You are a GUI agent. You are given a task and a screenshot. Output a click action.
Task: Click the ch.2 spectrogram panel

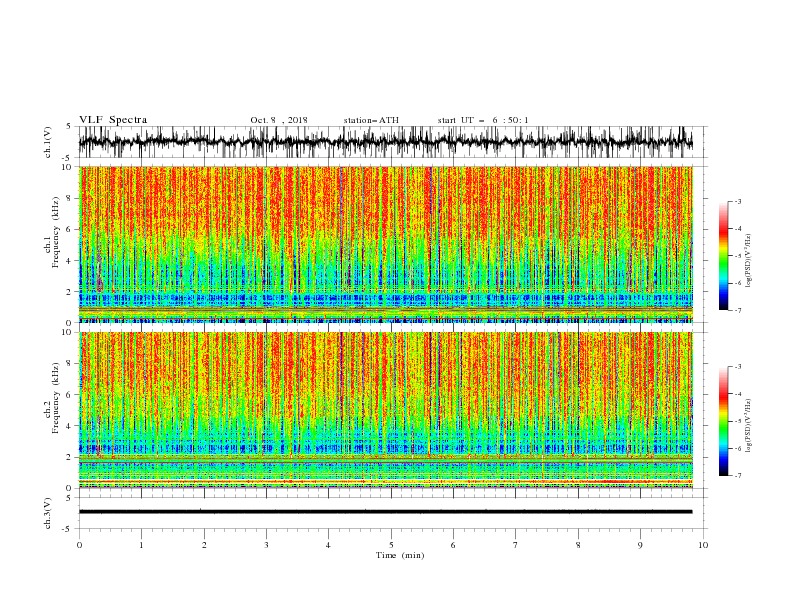[x=386, y=410]
